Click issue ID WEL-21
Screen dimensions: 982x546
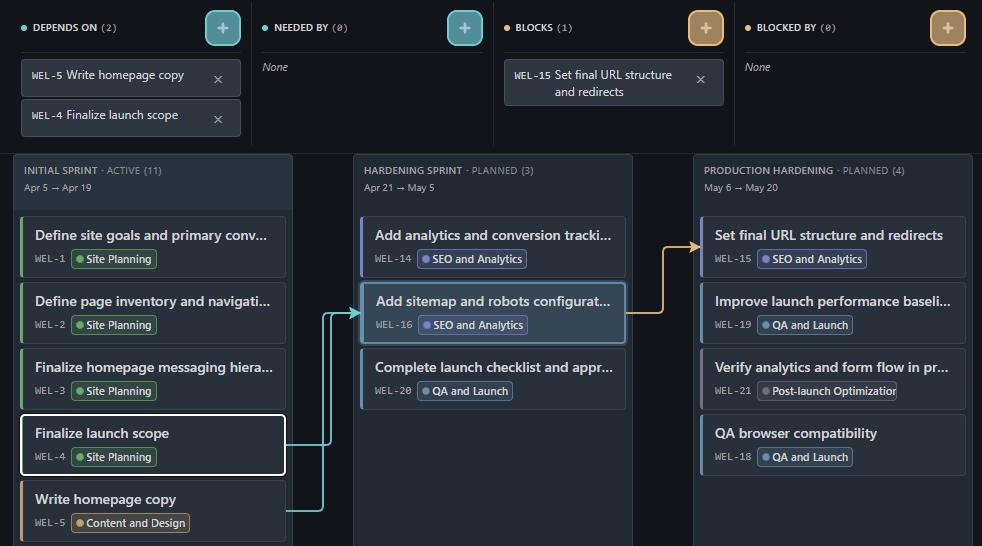733,391
